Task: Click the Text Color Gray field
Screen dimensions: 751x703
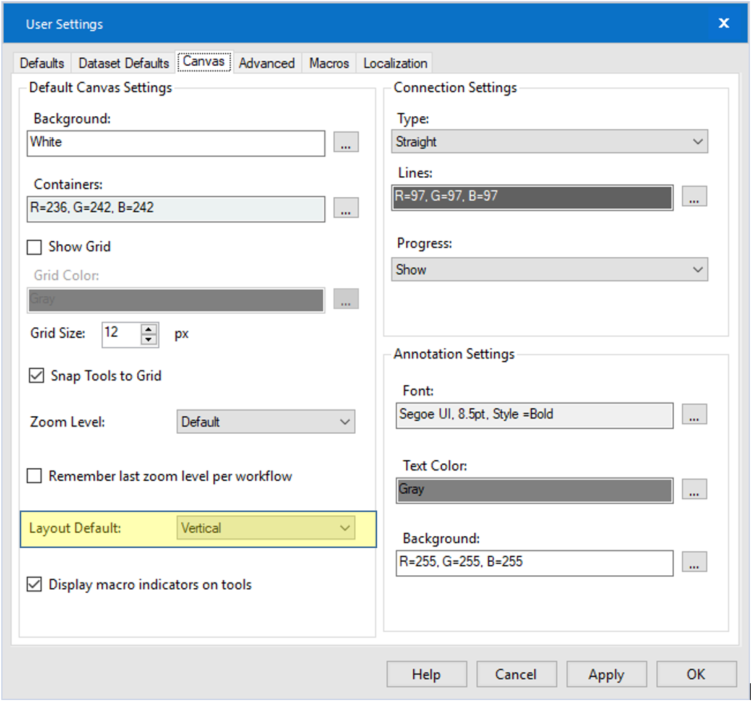Action: coord(535,490)
